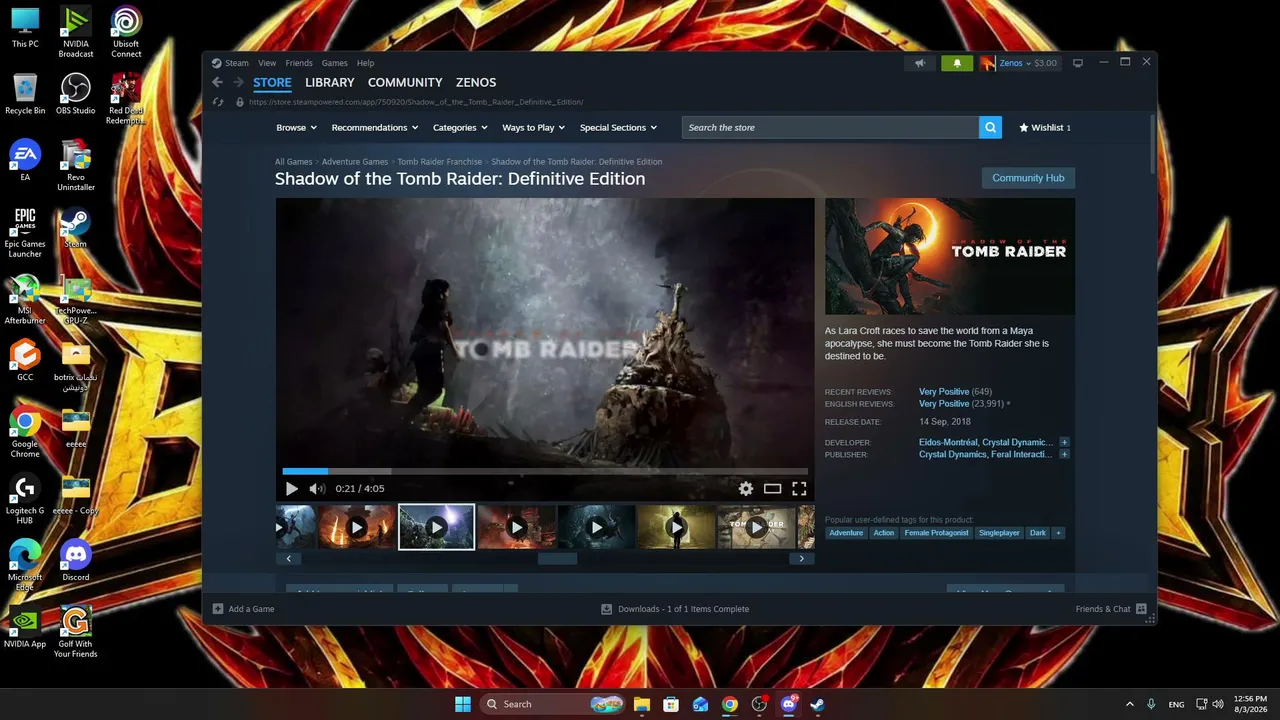Open File Explorer from the taskbar
Image resolution: width=1280 pixels, height=720 pixels.
click(641, 704)
